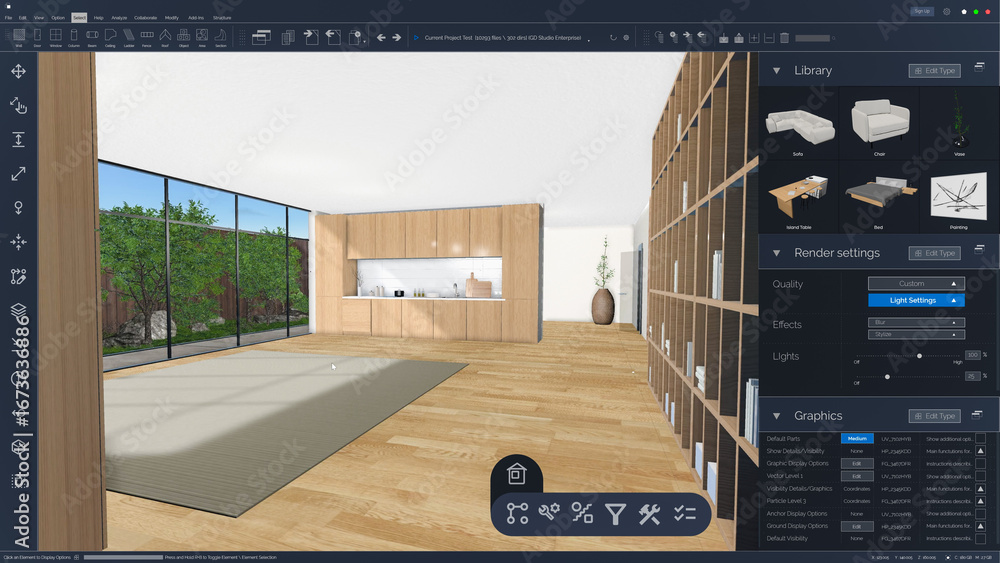Viewport: 1000px width, 563px height.
Task: Select the Window tool
Action: pos(55,37)
